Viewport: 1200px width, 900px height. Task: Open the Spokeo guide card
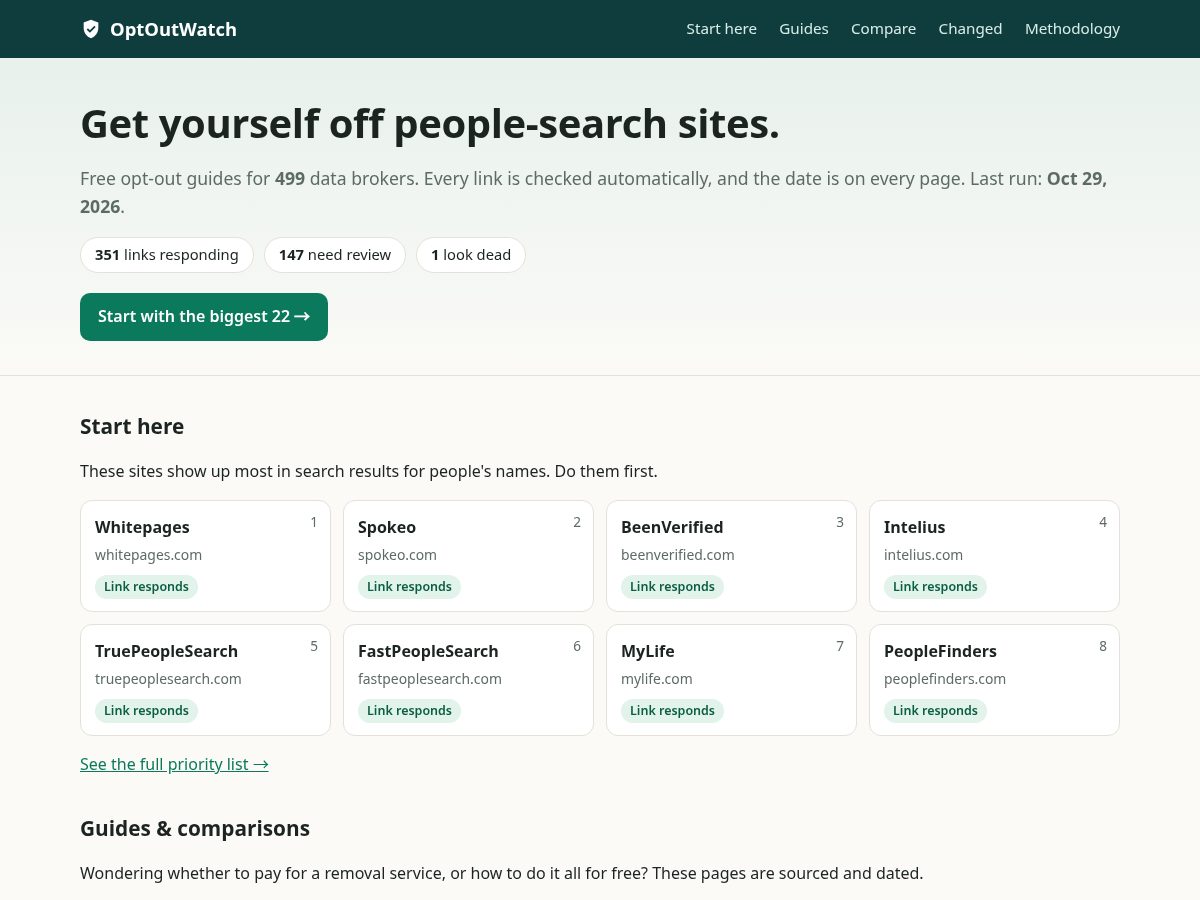(x=468, y=556)
